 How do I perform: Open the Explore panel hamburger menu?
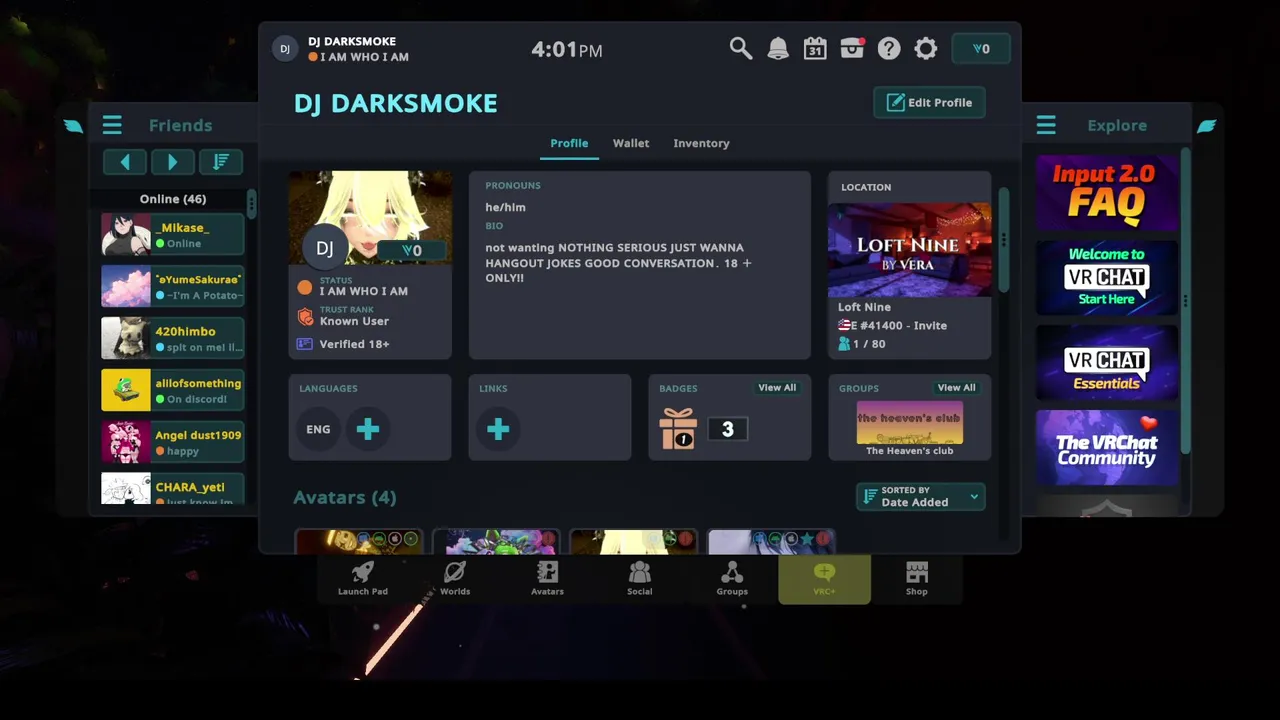[x=1046, y=125]
